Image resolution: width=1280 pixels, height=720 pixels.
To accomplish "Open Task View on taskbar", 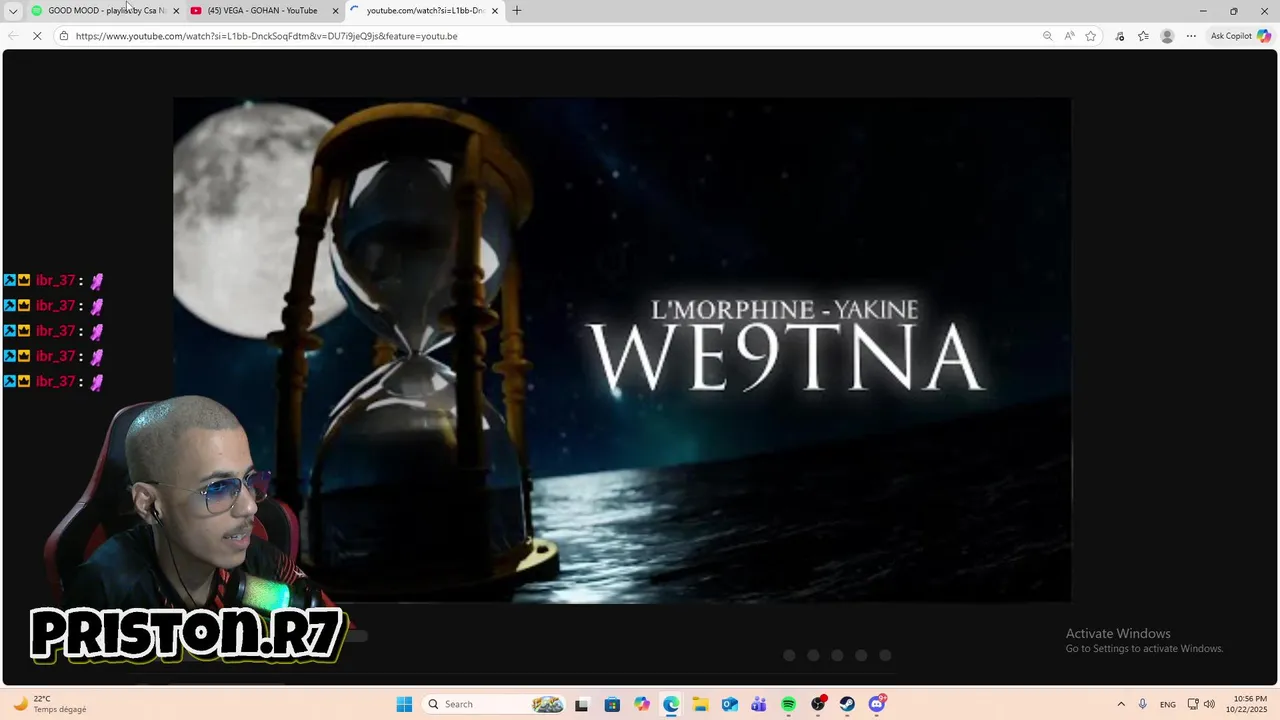I will pos(582,704).
